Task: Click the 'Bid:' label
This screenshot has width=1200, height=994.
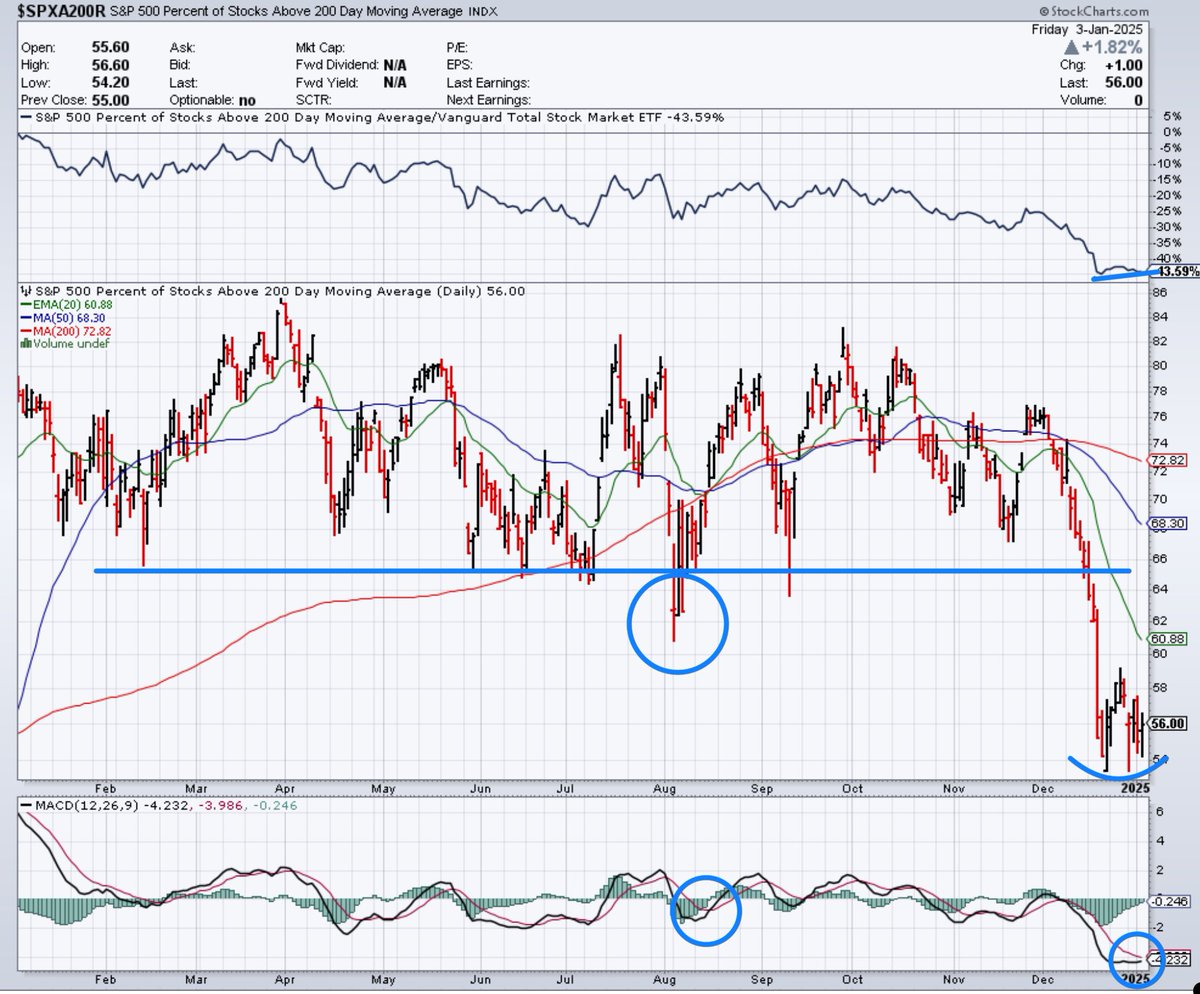Action: tap(182, 65)
